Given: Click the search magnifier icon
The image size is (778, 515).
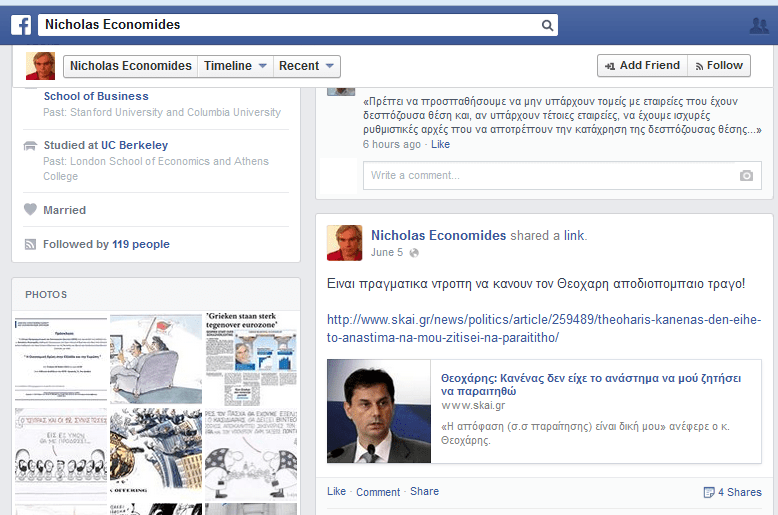Looking at the screenshot, I should 547,25.
